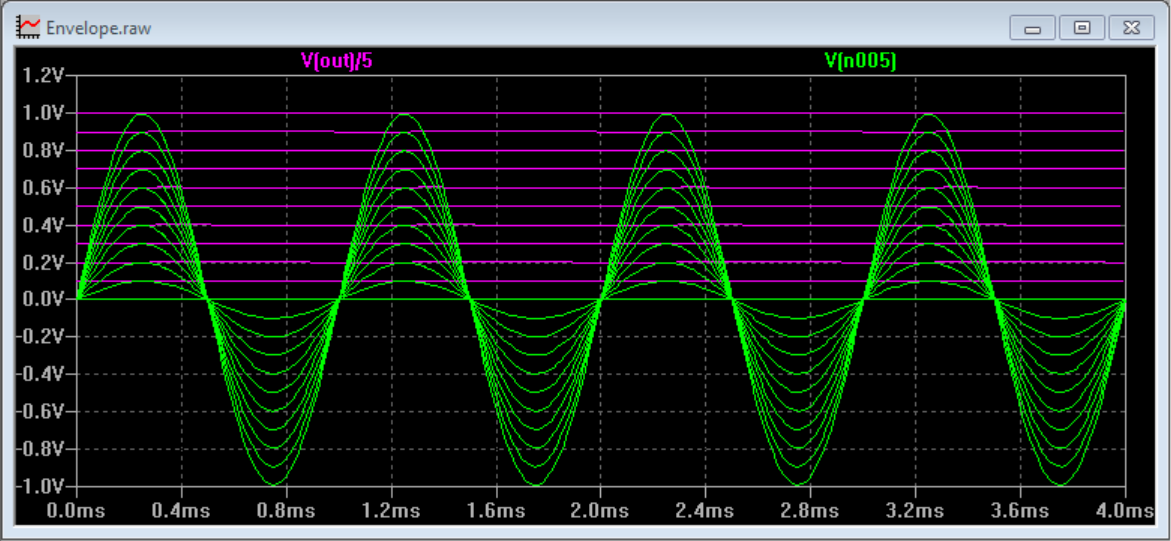This screenshot has width=1171, height=541.
Task: Click the Envelope.raw waveform window icon
Action: [x=29, y=27]
